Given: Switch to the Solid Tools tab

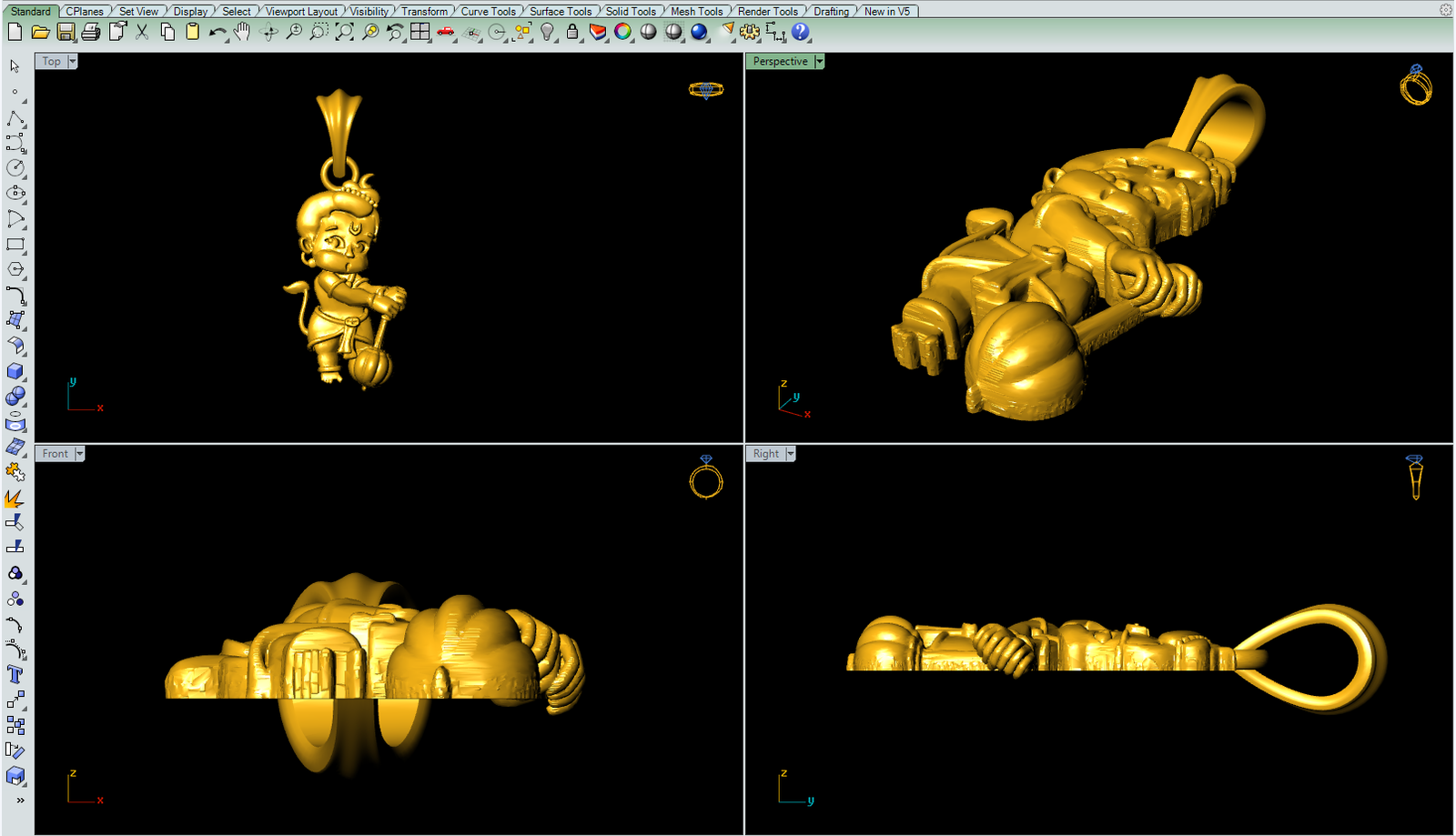Looking at the screenshot, I should click(631, 11).
